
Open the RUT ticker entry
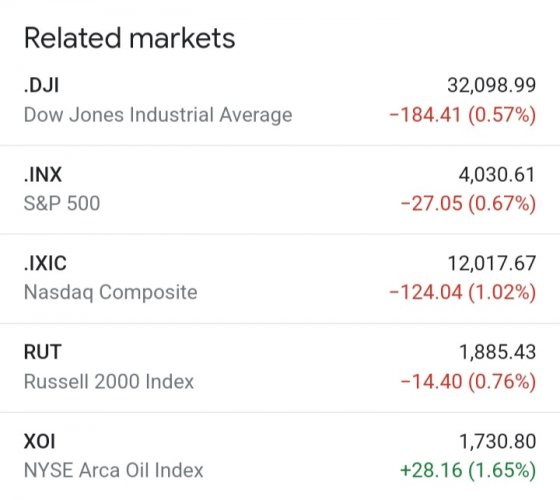click(42, 352)
